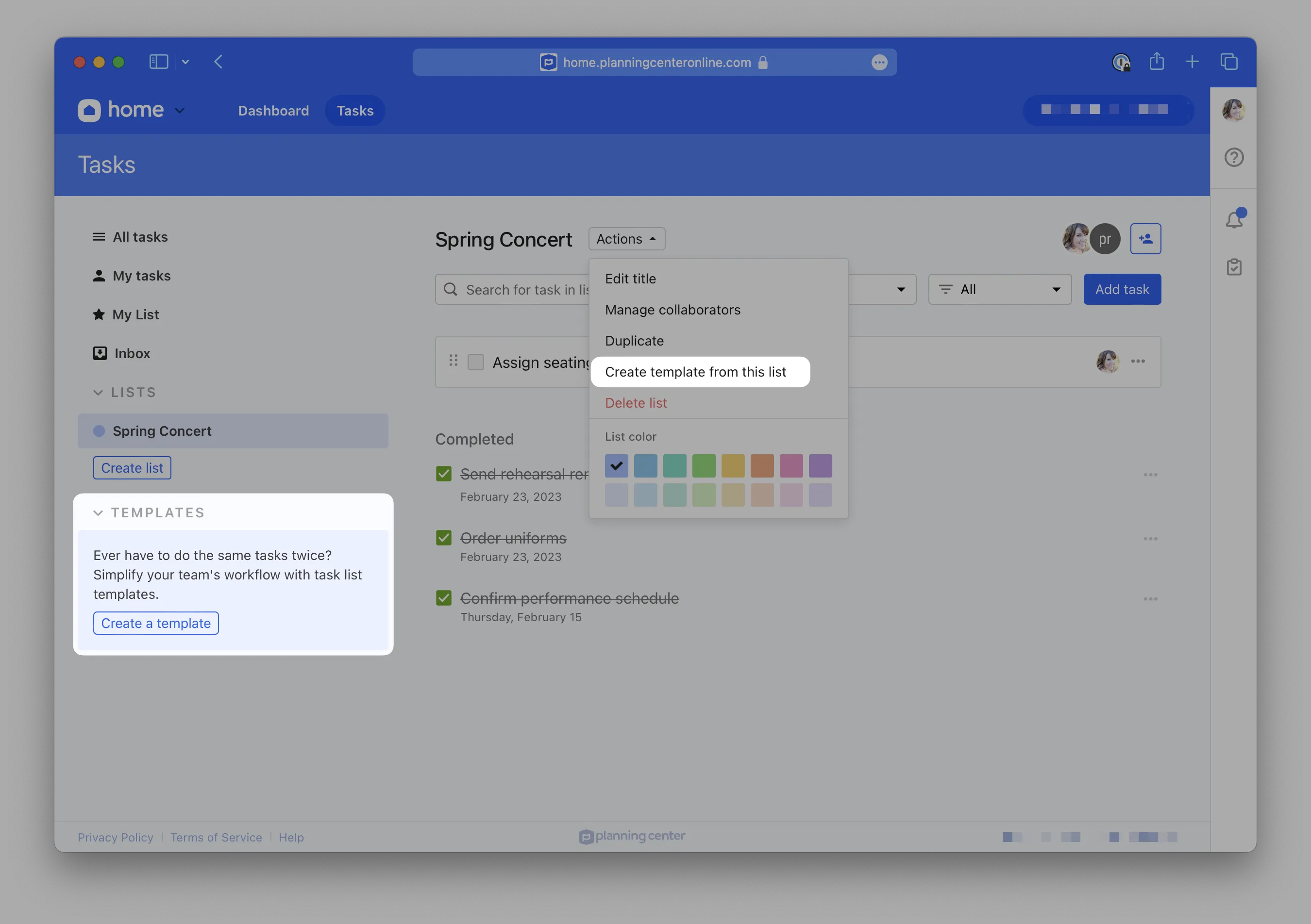Open the notifications bell icon
Image resolution: width=1311 pixels, height=924 pixels.
tap(1234, 219)
